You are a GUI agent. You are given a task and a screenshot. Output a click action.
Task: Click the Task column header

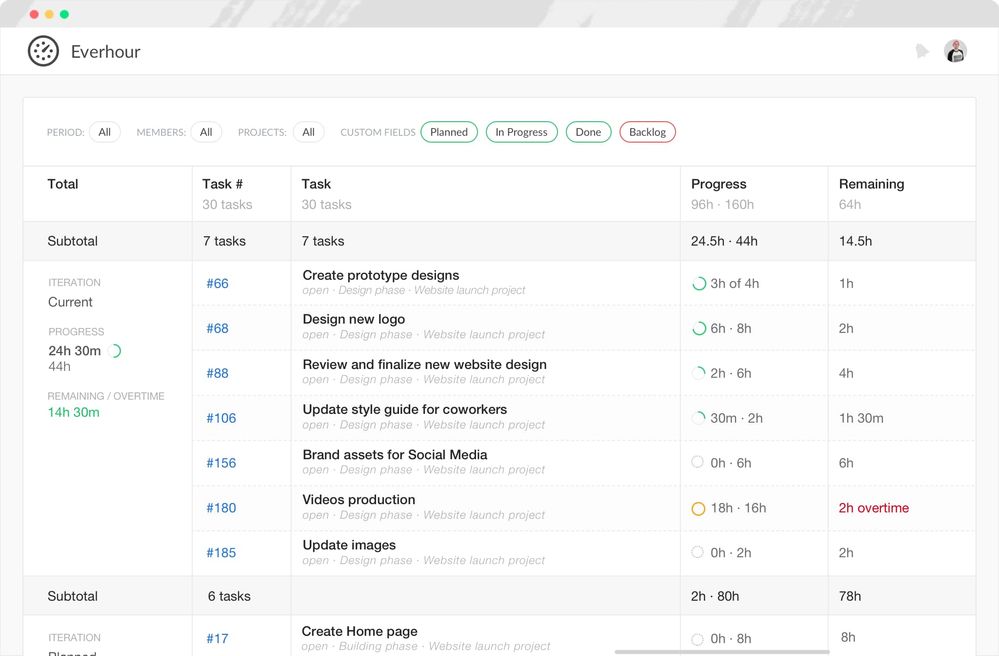point(316,184)
